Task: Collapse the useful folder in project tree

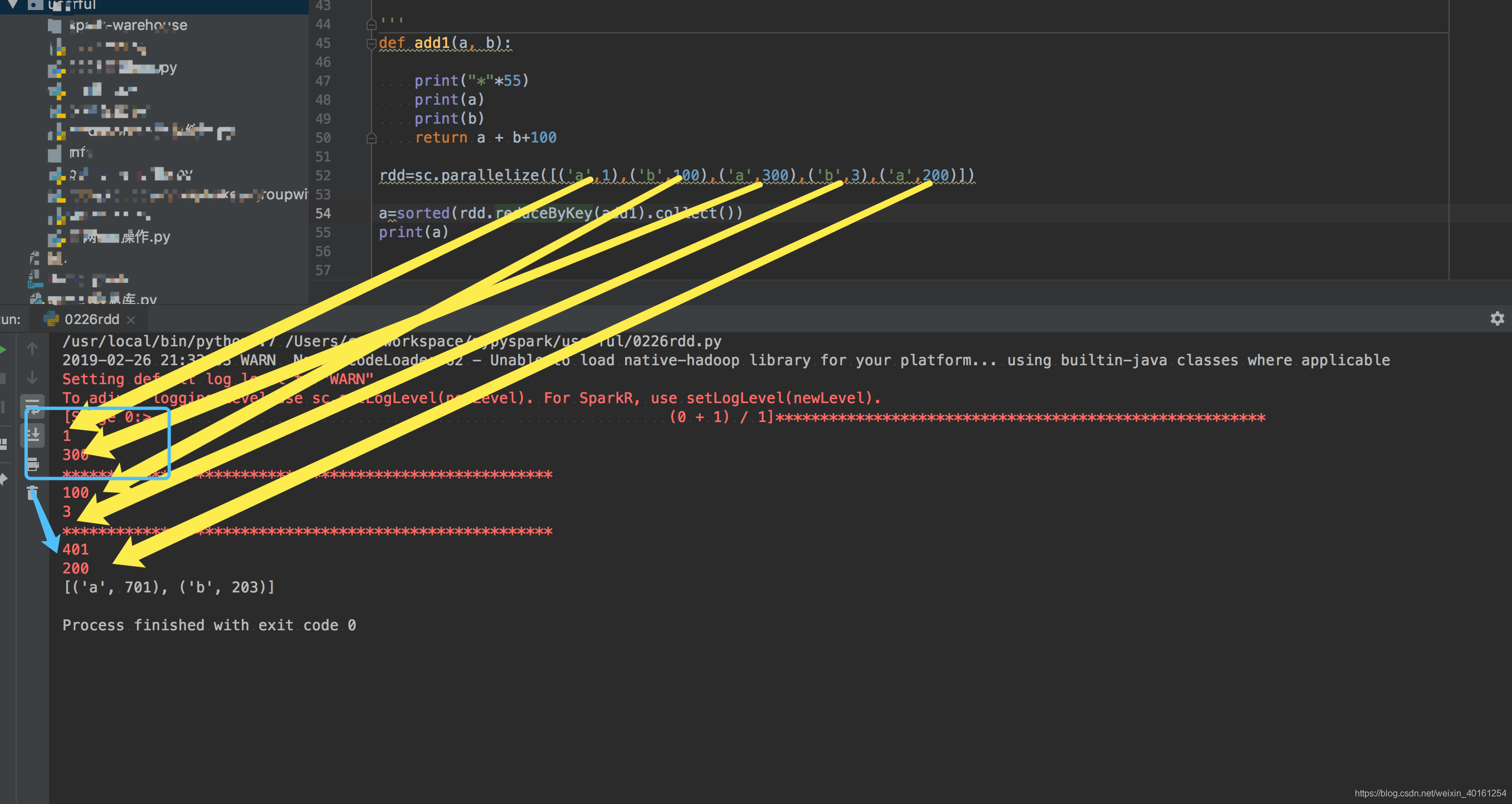Action: pyautogui.click(x=12, y=4)
